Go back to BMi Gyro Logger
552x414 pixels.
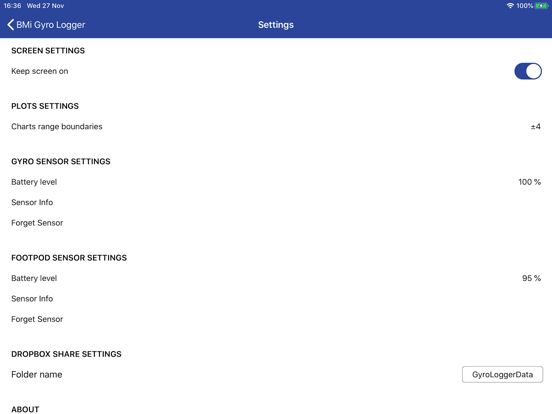pyautogui.click(x=46, y=25)
